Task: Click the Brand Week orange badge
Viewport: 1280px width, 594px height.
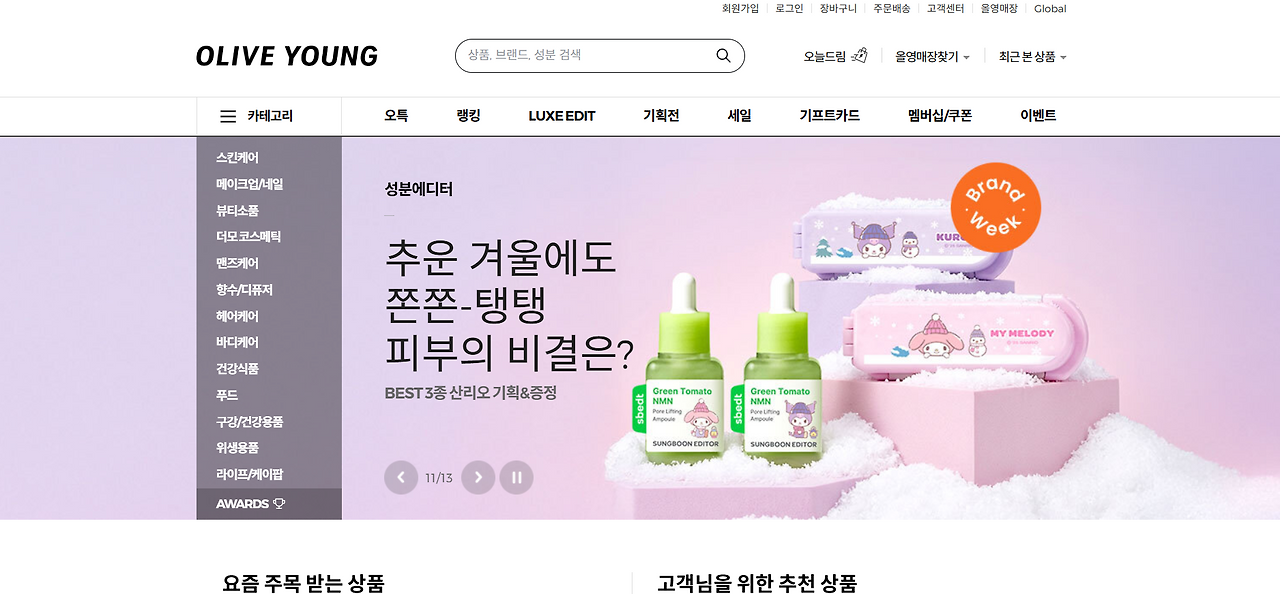Action: 995,208
